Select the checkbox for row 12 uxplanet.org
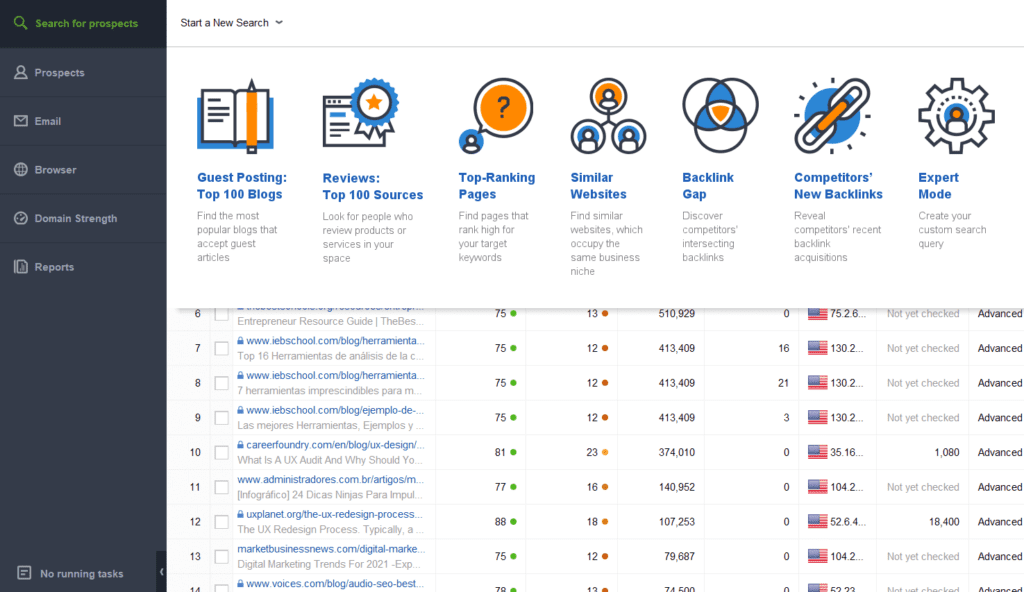This screenshot has height=592, width=1024. pos(222,521)
